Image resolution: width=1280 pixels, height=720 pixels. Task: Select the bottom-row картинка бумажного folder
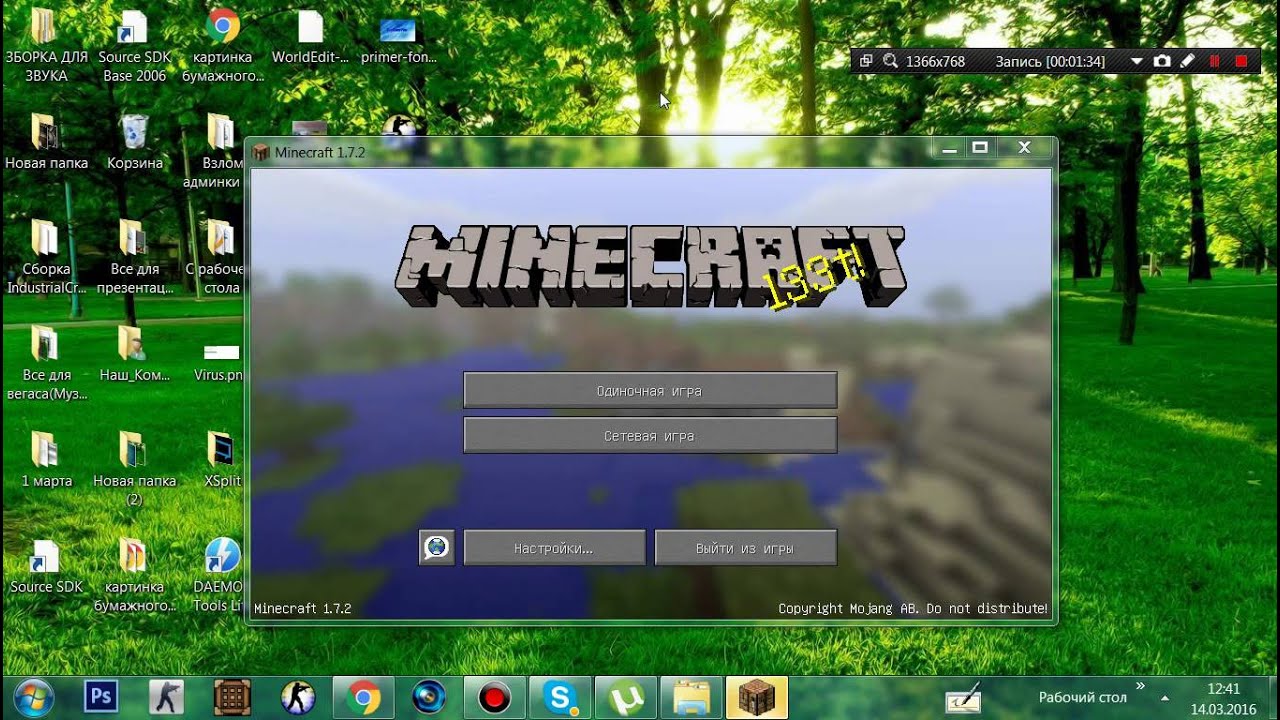pos(134,576)
